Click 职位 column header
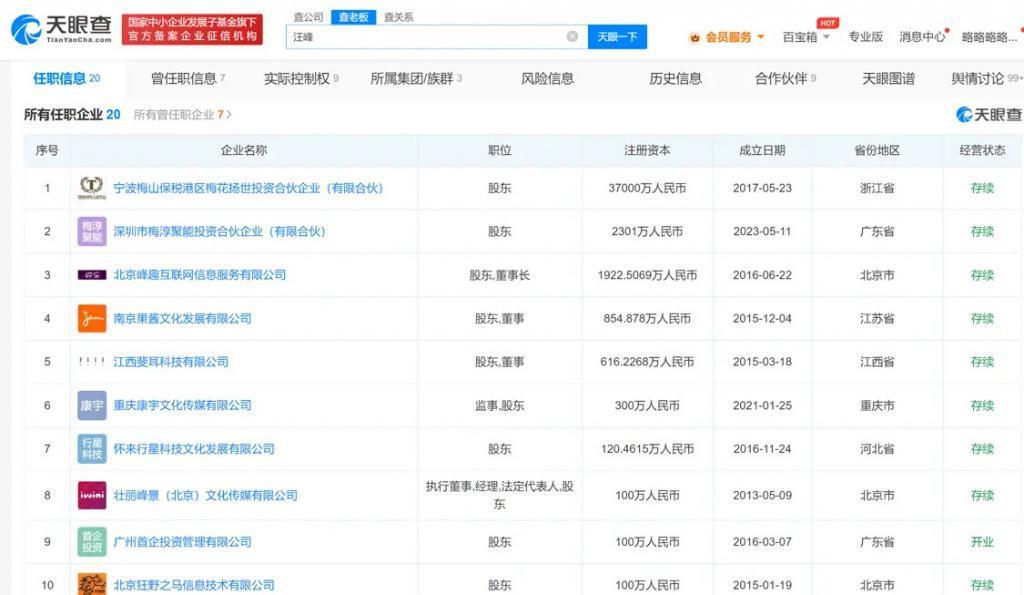Screen dimensions: 1024x595 (500, 150)
